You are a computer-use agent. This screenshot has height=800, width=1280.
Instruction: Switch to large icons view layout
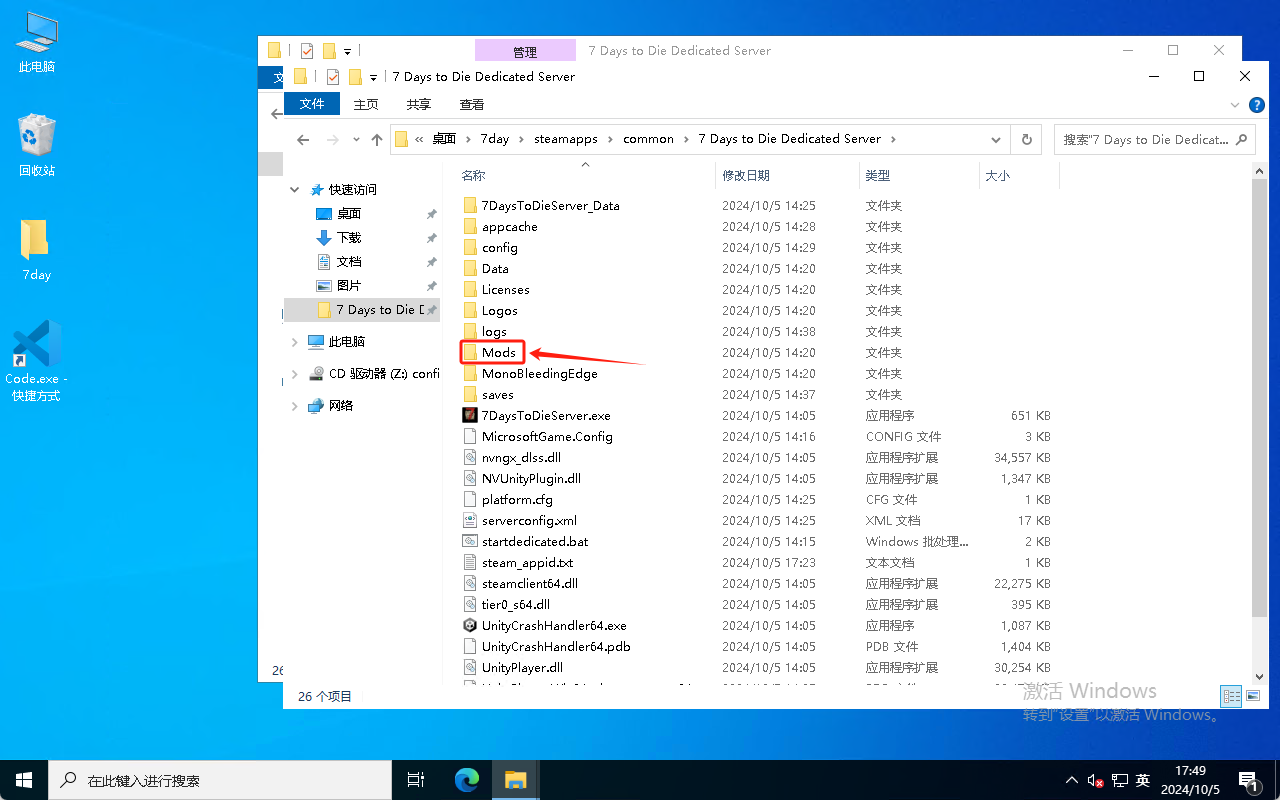pyautogui.click(x=1251, y=696)
